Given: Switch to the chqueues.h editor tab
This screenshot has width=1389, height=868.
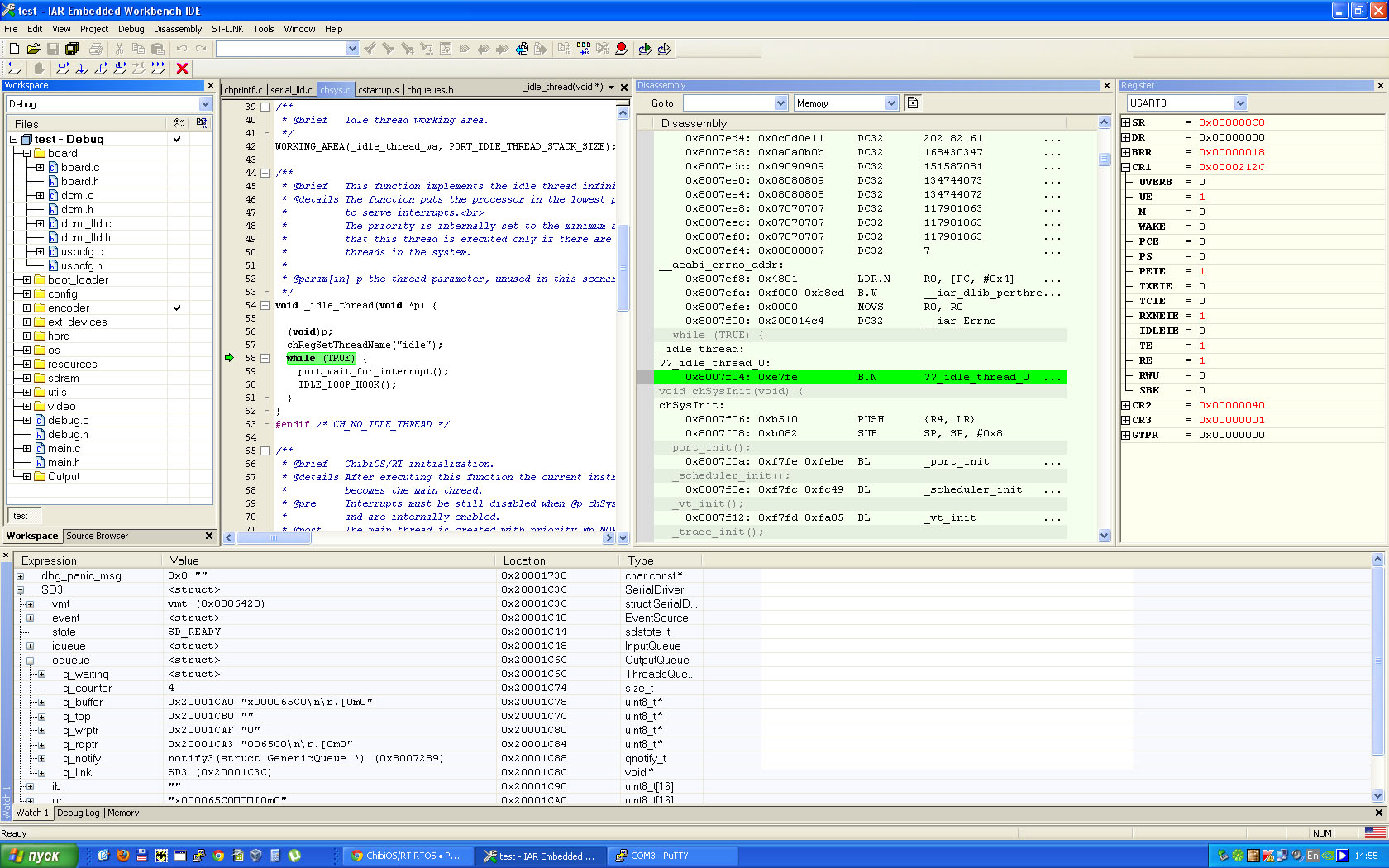Looking at the screenshot, I should [430, 90].
